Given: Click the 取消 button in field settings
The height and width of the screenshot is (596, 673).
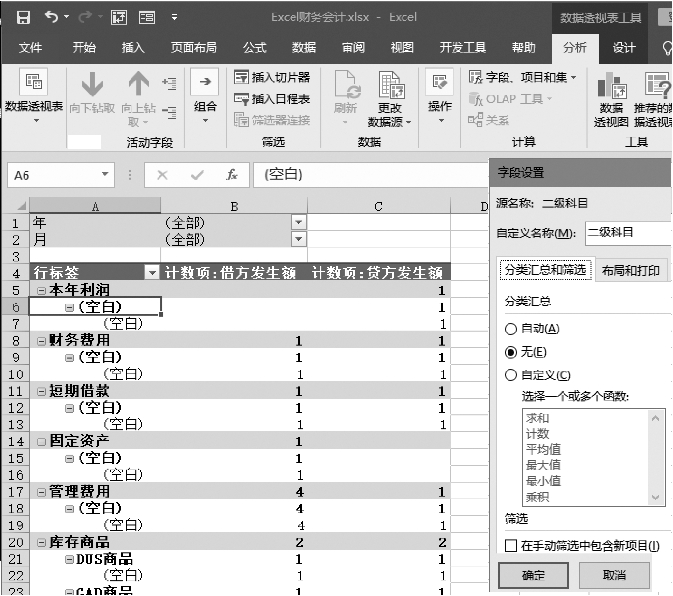Looking at the screenshot, I should [614, 576].
